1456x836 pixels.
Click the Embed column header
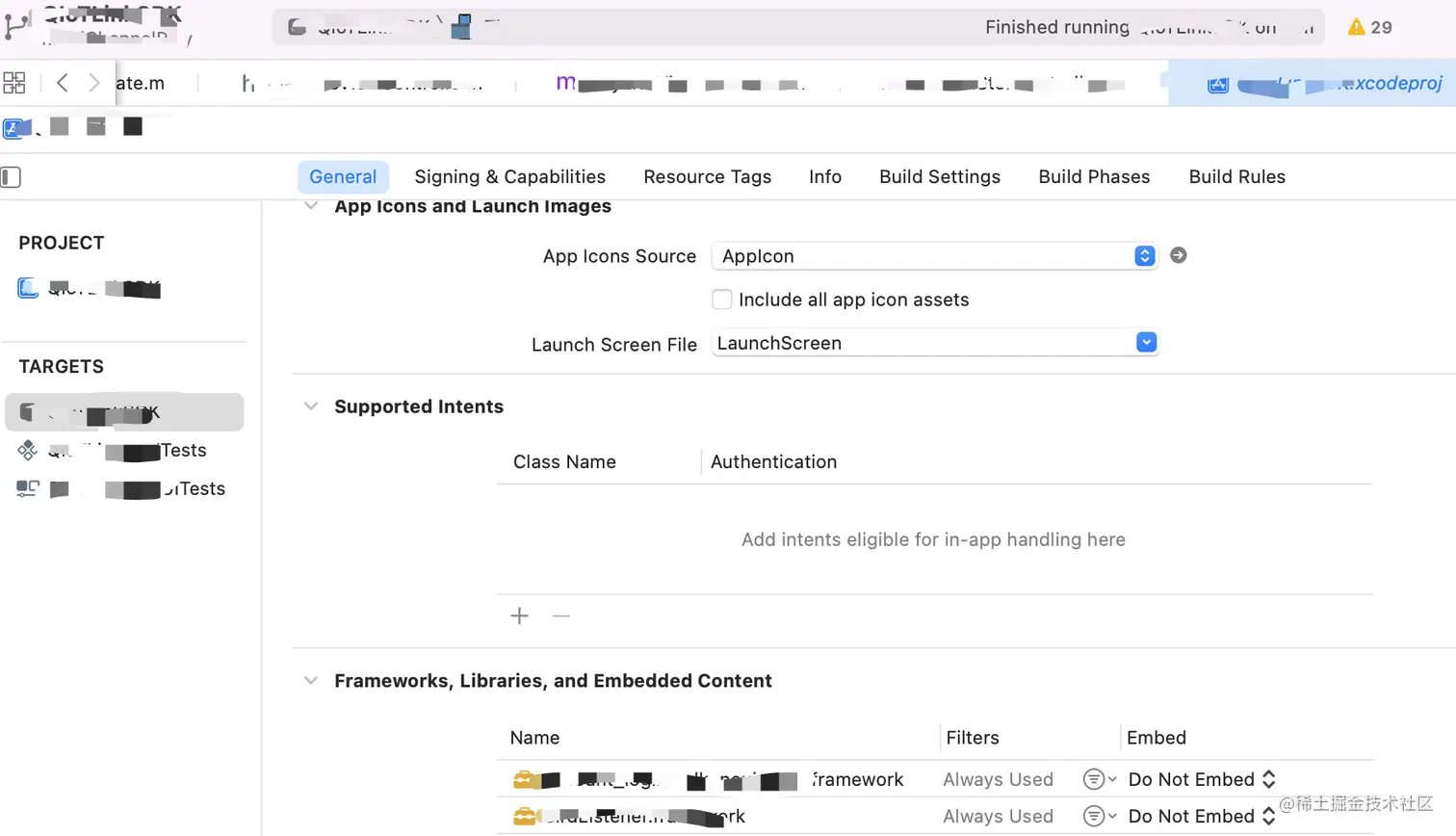pyautogui.click(x=1157, y=738)
